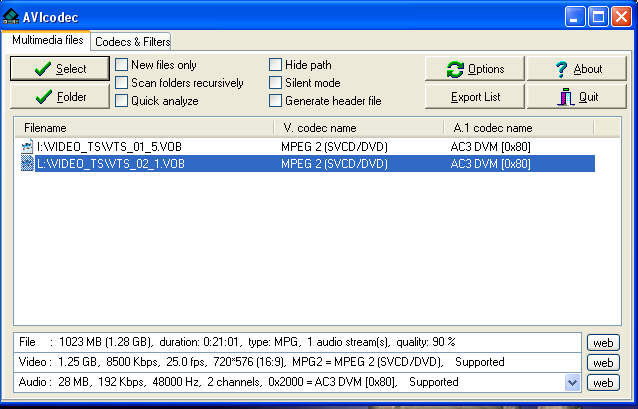638x409 pixels.
Task: Click the file icon next to VTS_01_5.VOB
Action: tap(27, 147)
